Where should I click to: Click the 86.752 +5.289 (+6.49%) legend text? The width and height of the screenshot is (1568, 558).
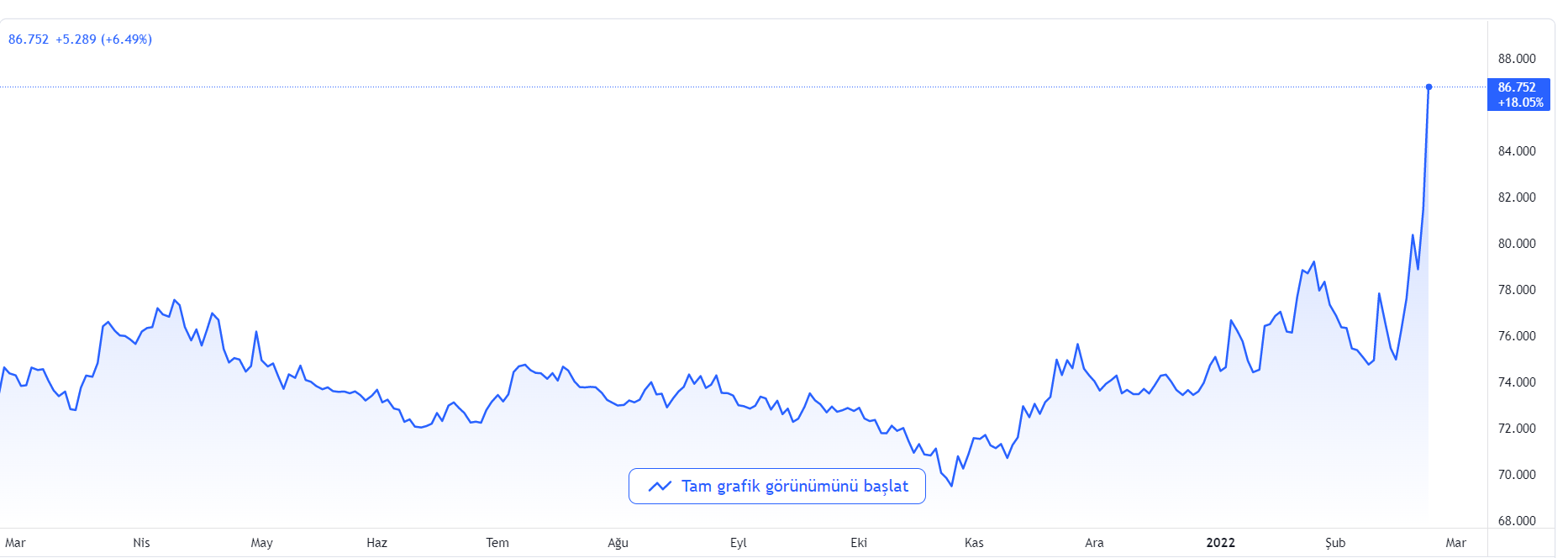80,39
